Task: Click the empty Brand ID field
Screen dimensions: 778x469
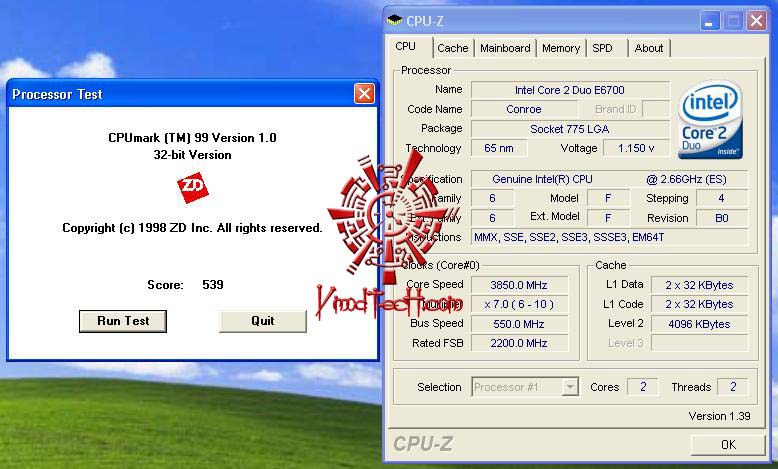Action: coord(656,109)
